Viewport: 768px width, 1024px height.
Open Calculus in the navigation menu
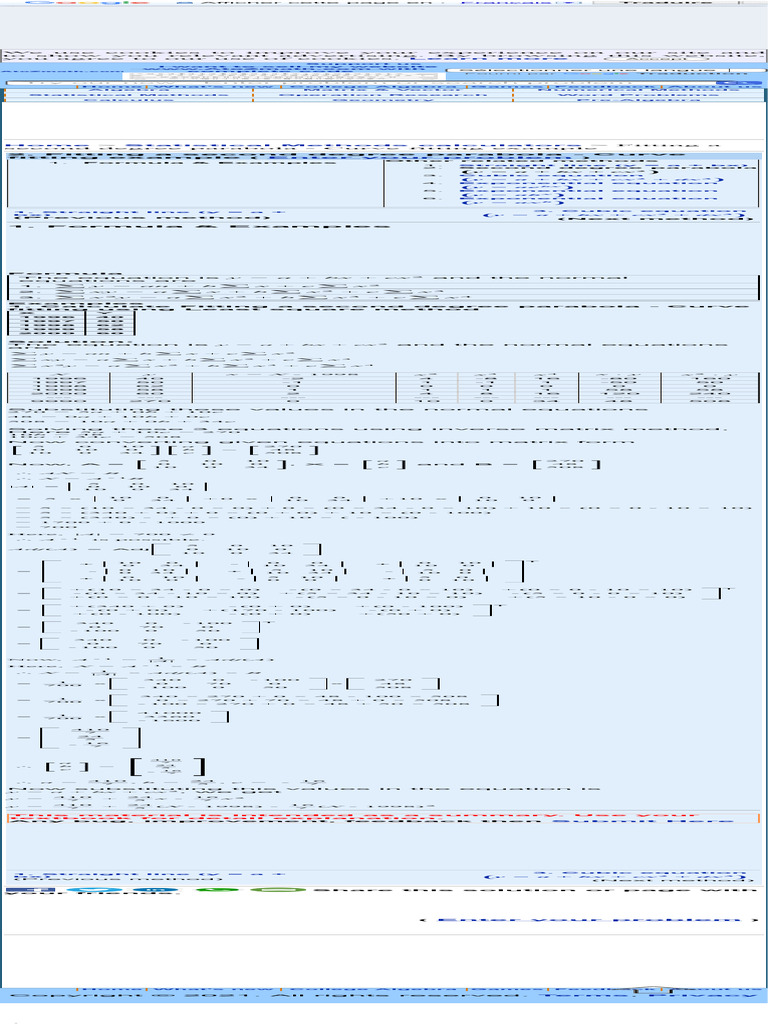coord(129,100)
